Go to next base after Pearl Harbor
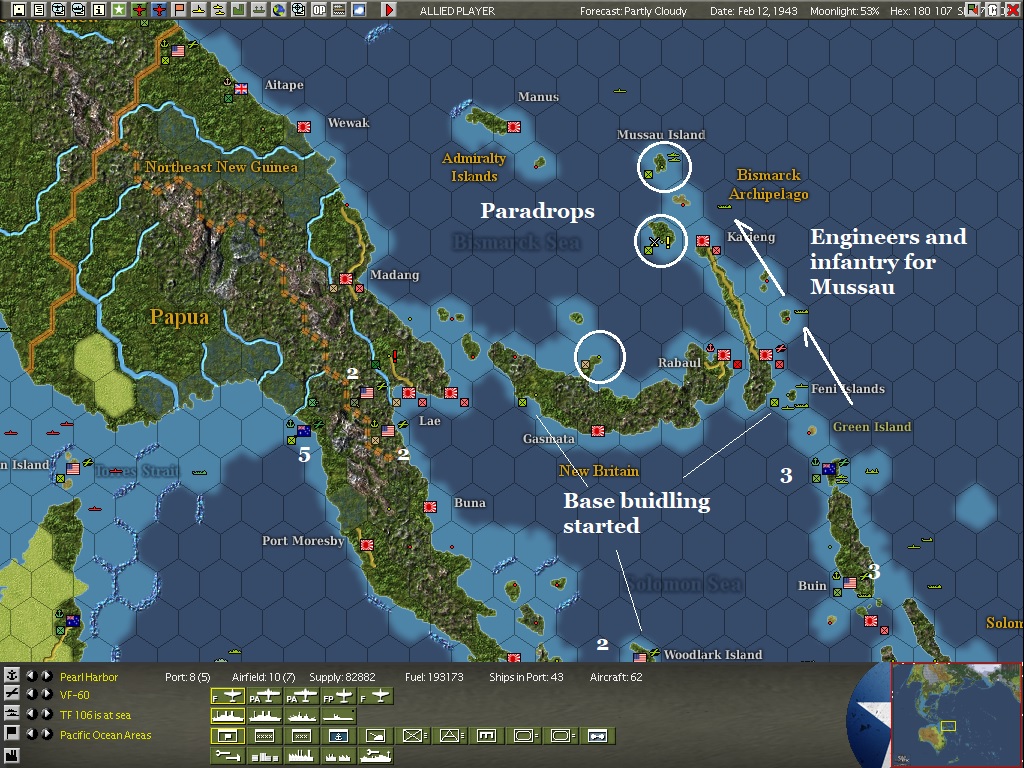Image resolution: width=1024 pixels, height=768 pixels. pos(47,677)
